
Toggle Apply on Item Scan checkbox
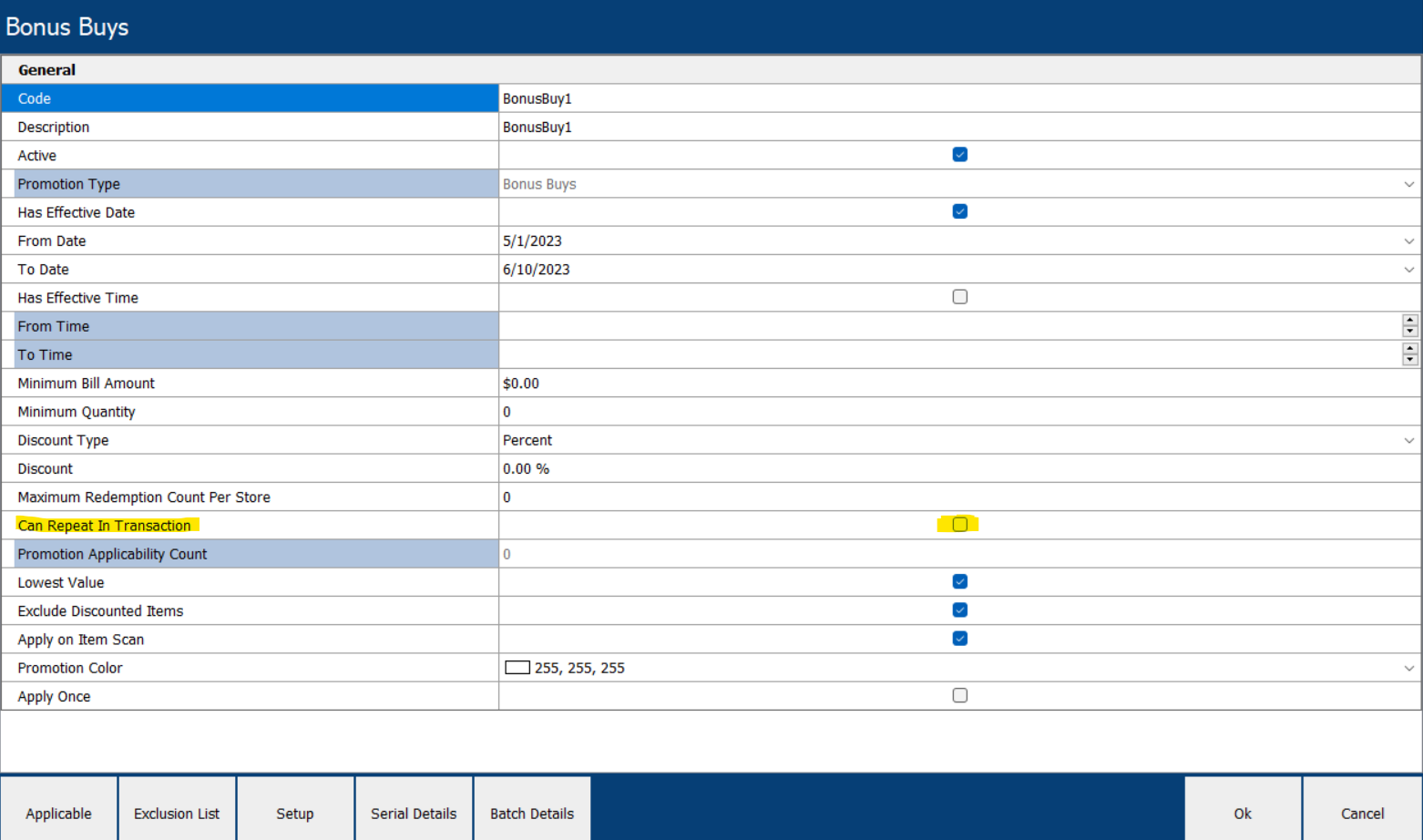click(959, 639)
